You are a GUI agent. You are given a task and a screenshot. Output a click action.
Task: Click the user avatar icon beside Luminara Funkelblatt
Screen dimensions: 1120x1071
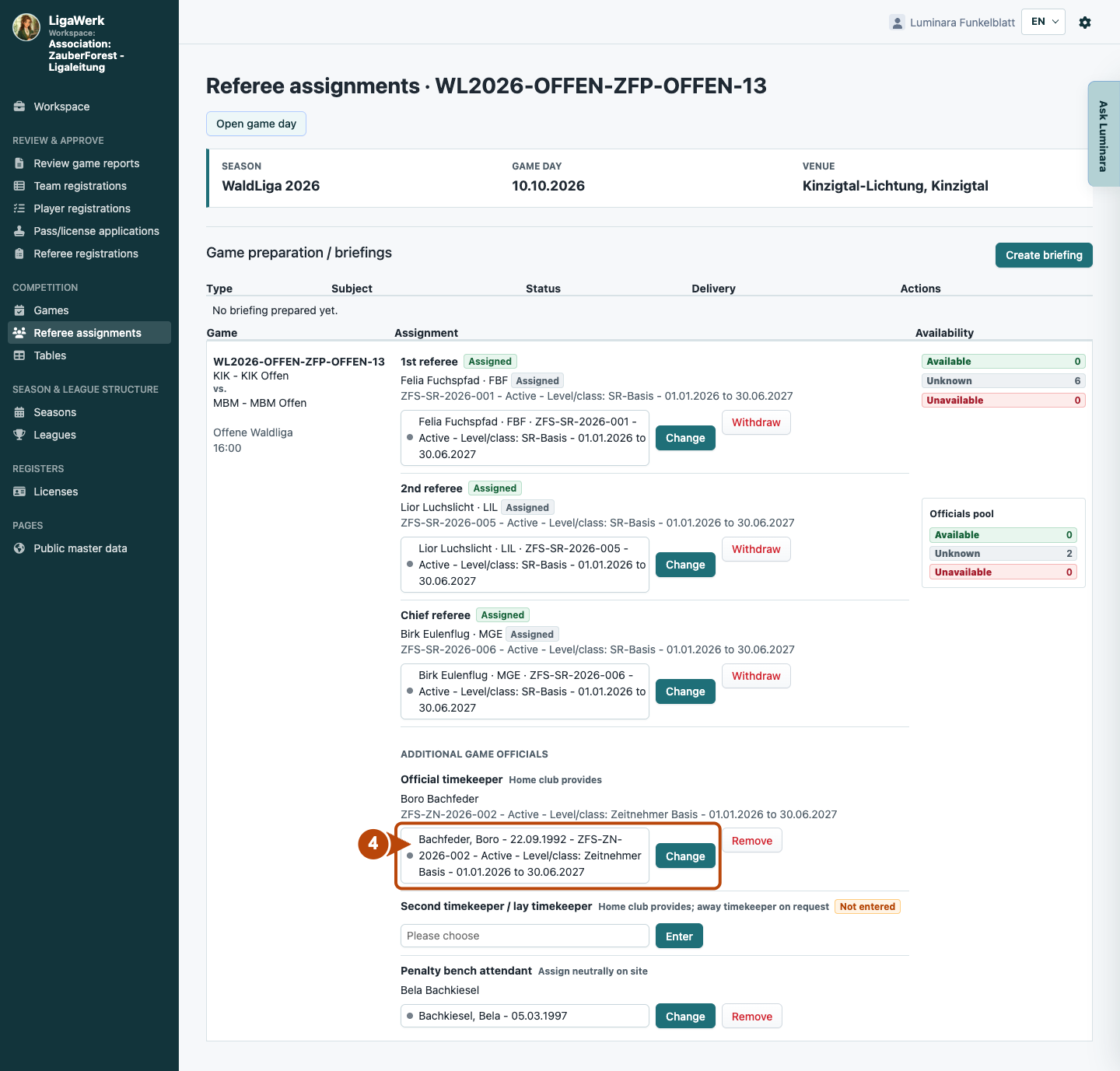click(x=897, y=23)
